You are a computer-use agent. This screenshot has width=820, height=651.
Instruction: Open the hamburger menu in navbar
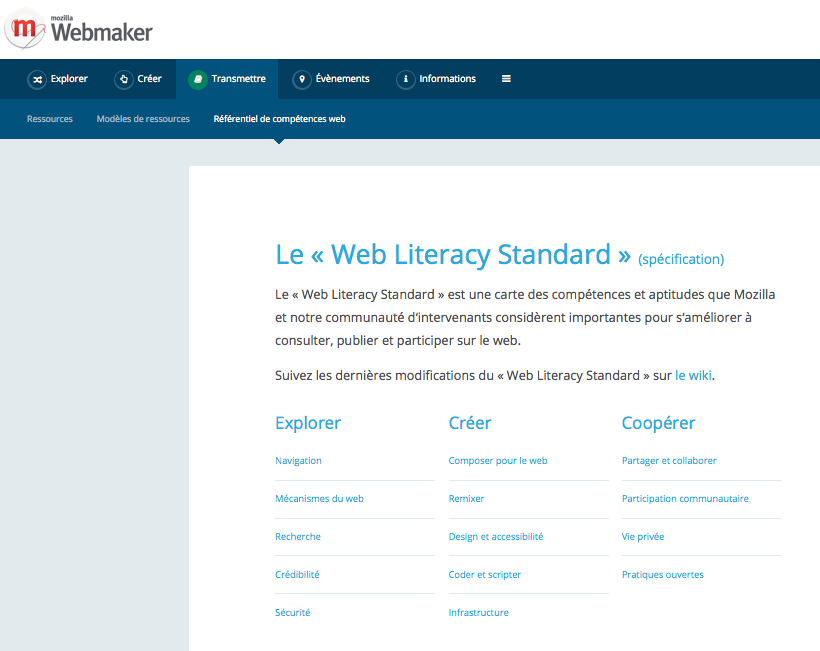click(x=506, y=79)
